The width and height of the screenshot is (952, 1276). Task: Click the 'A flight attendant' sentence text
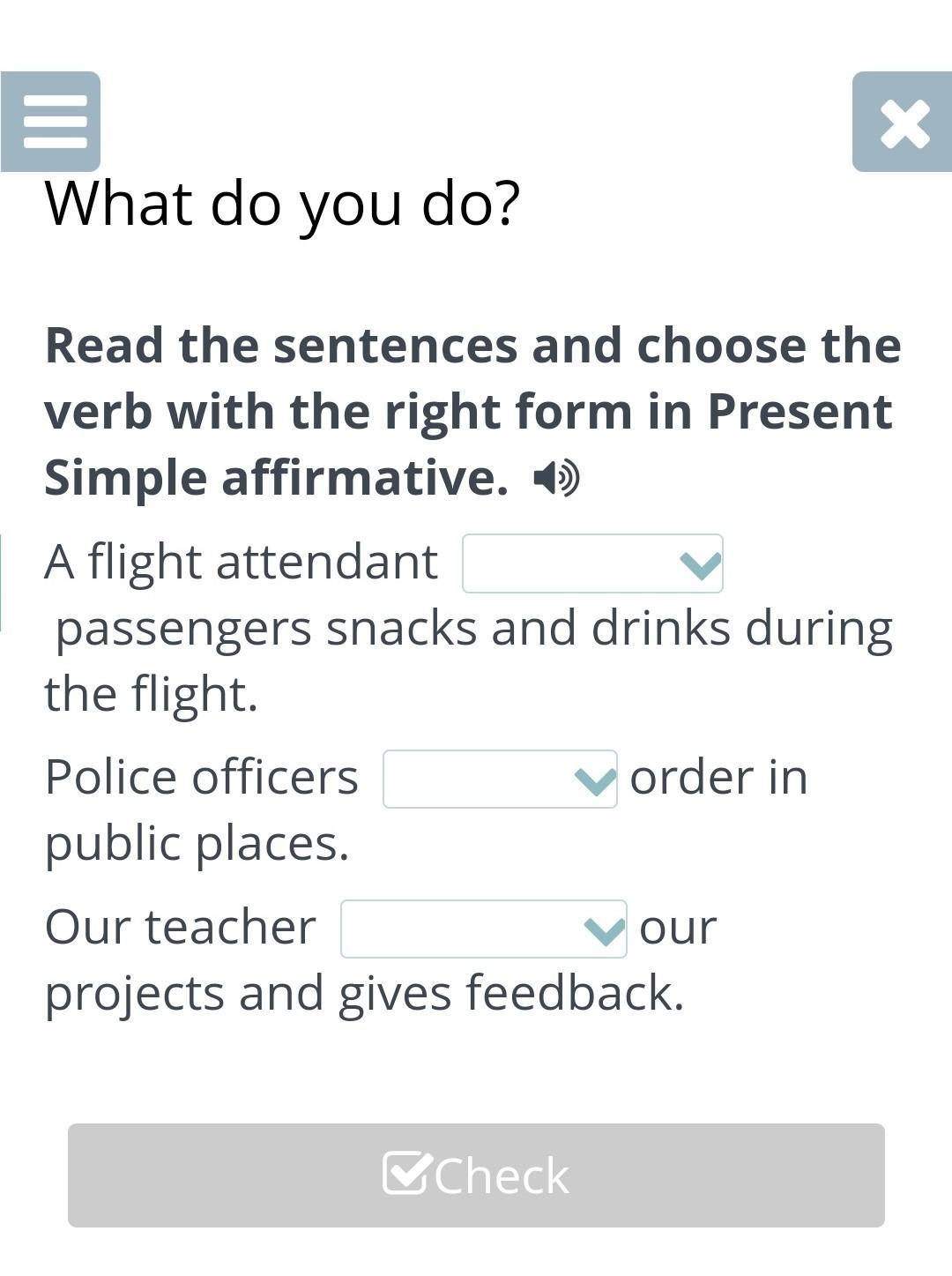(x=241, y=562)
